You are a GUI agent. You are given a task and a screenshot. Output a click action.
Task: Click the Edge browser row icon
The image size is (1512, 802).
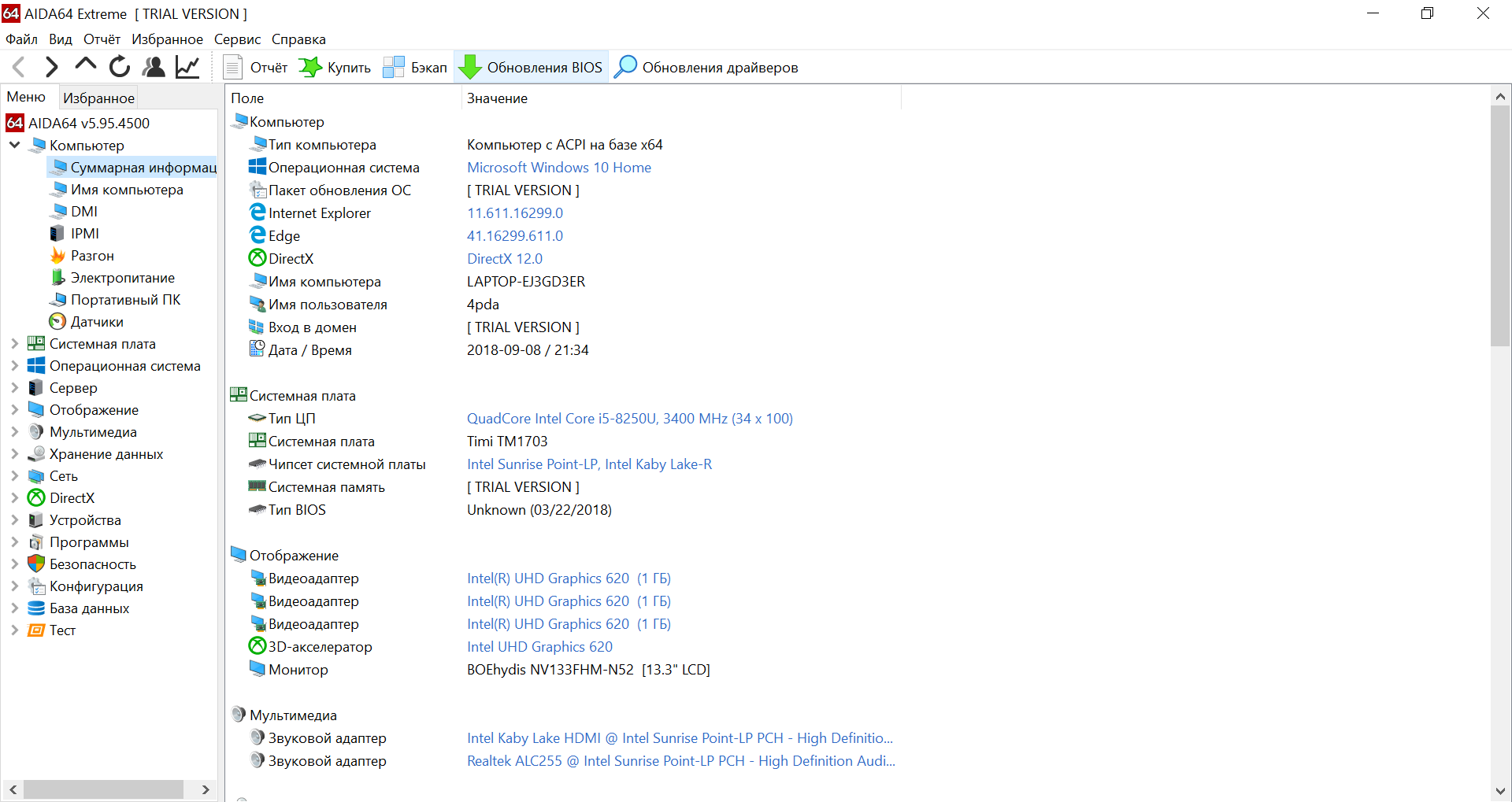258,235
